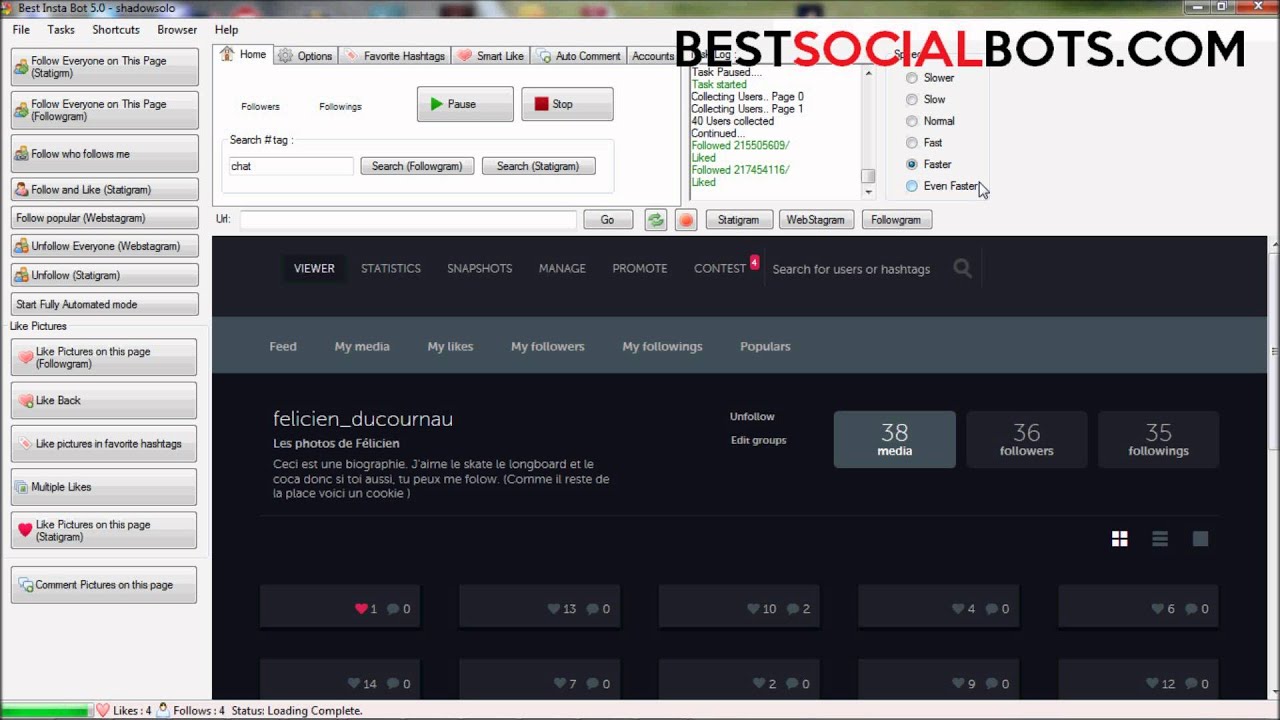The height and width of the screenshot is (720, 1280).
Task: Click in the Search #tag input field
Action: click(x=291, y=166)
